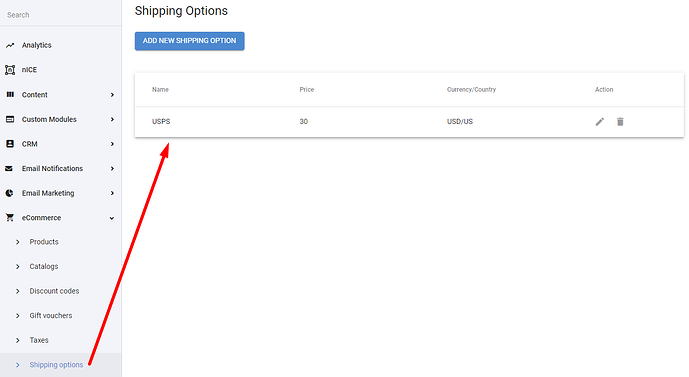This screenshot has width=689, height=377.
Task: Click the Email Notifications envelope icon
Action: coord(9,168)
